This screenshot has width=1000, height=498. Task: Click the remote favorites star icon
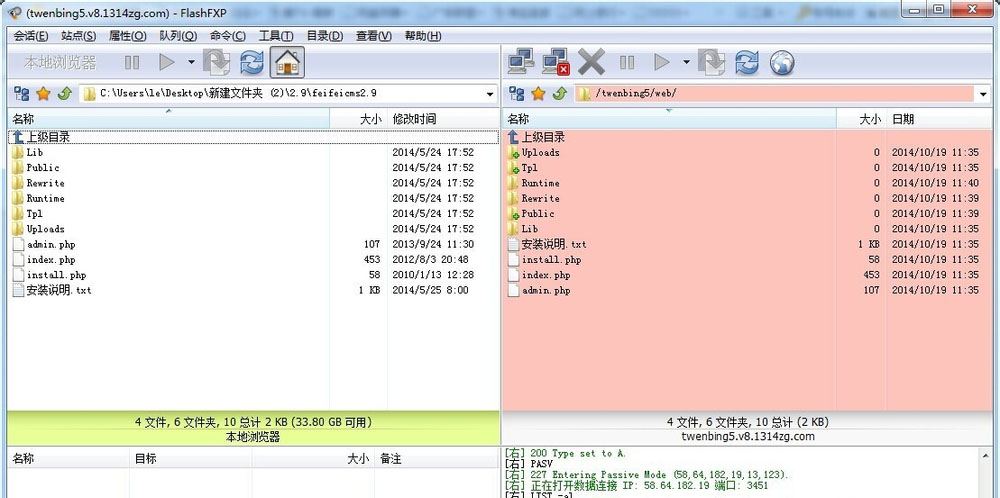[538, 94]
